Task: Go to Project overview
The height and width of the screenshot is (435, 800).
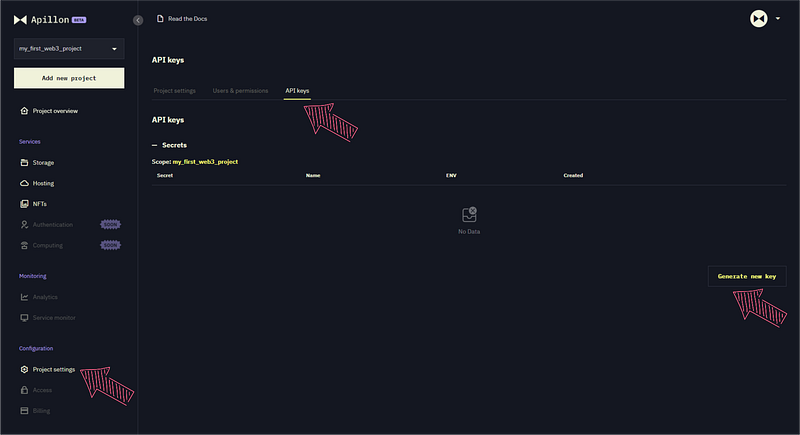Action: [55, 111]
